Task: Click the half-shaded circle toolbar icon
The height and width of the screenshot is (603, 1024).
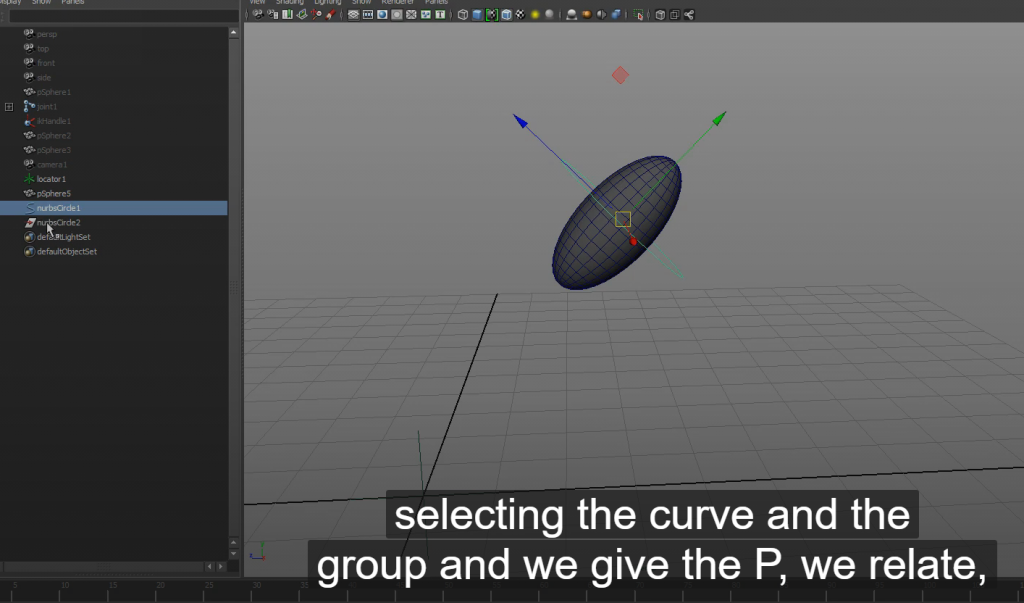Action: coord(601,14)
